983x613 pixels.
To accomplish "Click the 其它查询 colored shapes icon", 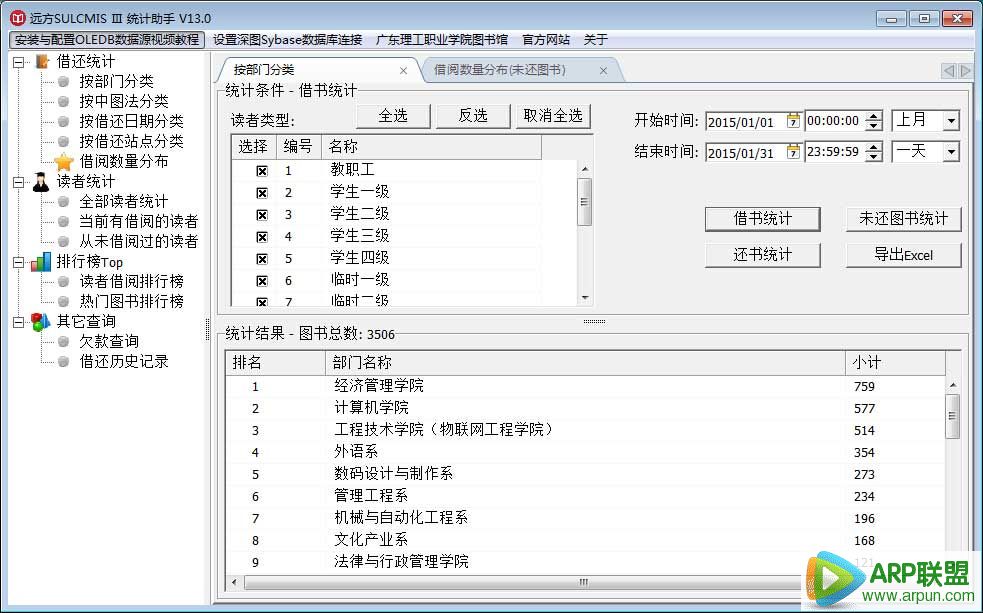I will 41,322.
